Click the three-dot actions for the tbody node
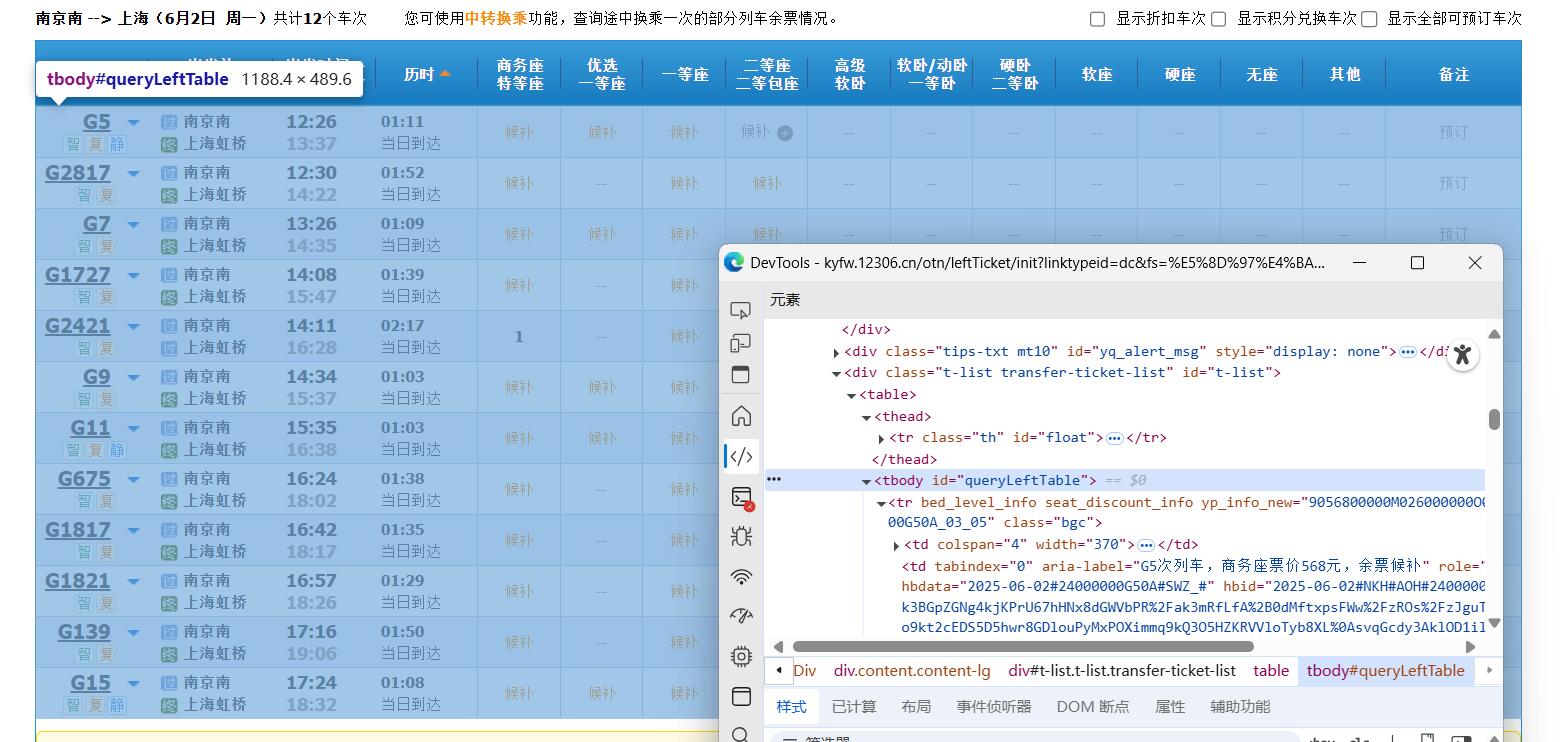This screenshot has height=742, width=1560. [x=773, y=479]
